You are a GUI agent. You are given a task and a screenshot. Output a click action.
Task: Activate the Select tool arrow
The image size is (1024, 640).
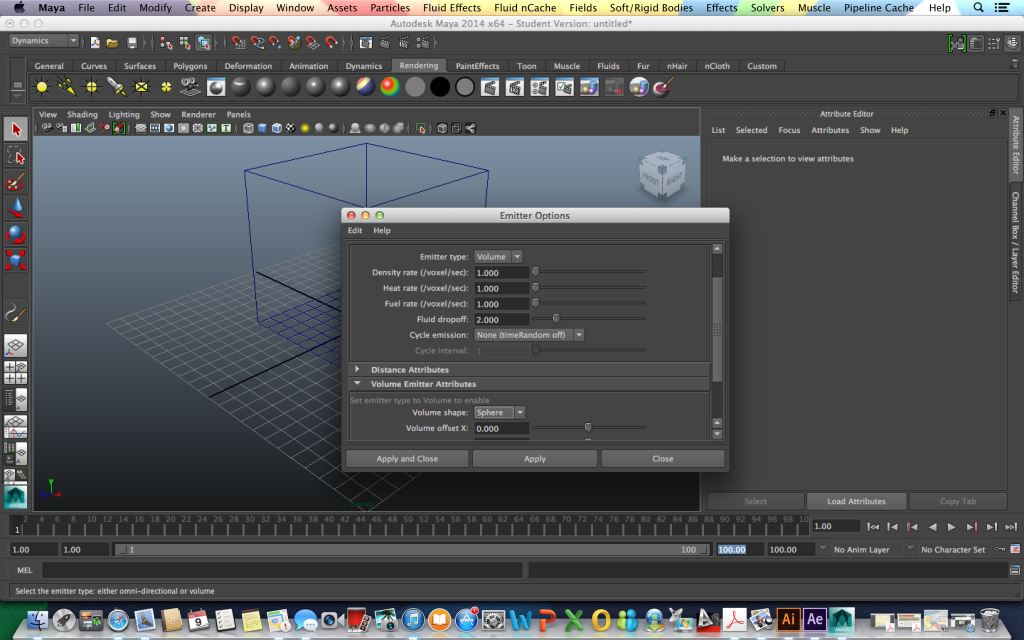[x=15, y=128]
